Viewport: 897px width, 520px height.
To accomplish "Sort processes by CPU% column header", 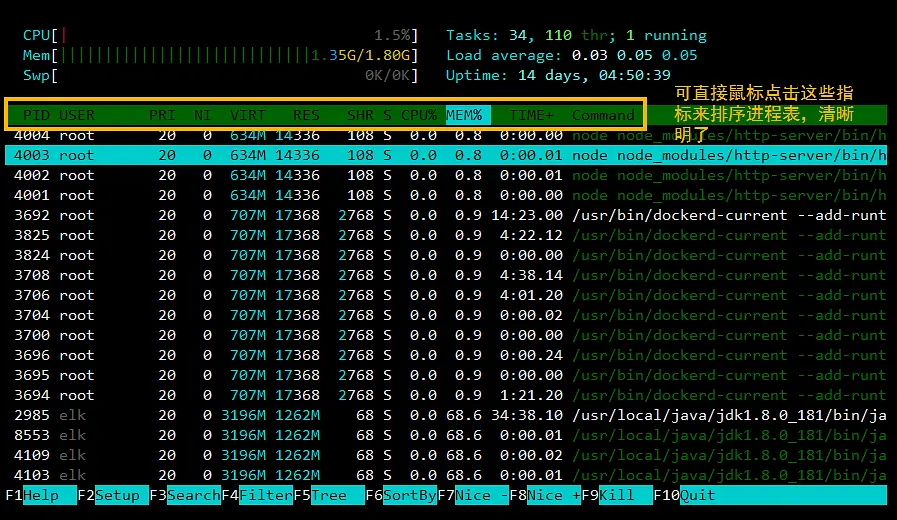I will click(419, 115).
